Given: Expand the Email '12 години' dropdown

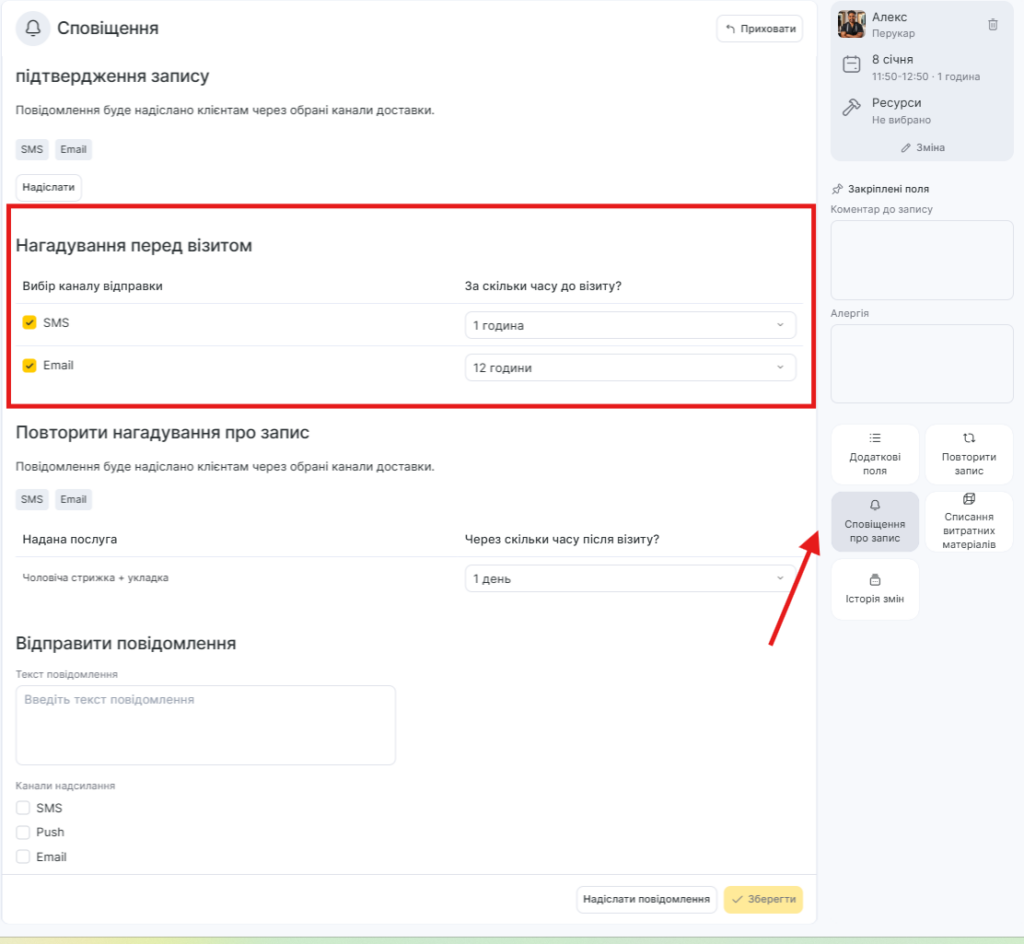Looking at the screenshot, I should 630,368.
